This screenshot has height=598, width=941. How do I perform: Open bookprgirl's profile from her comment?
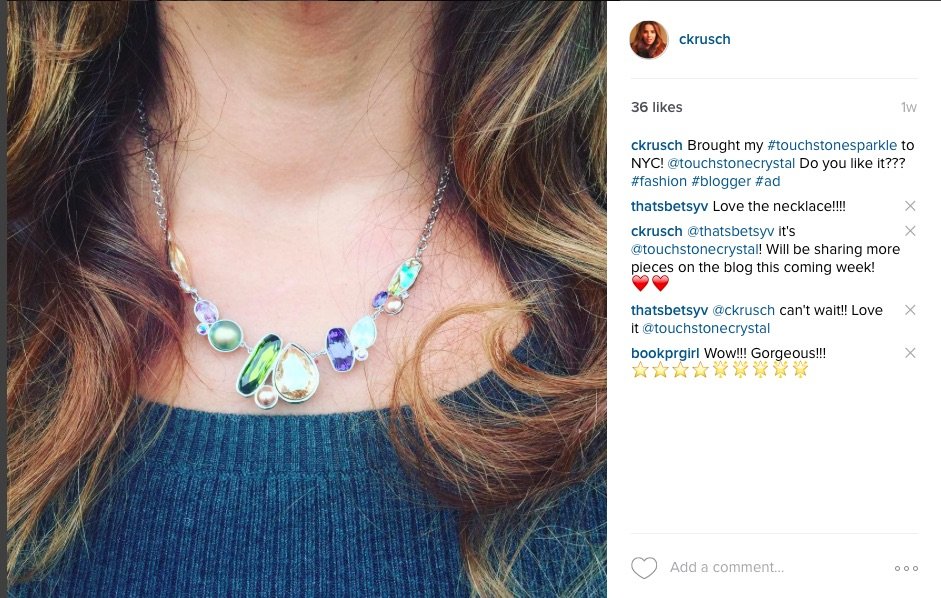pyautogui.click(x=665, y=353)
